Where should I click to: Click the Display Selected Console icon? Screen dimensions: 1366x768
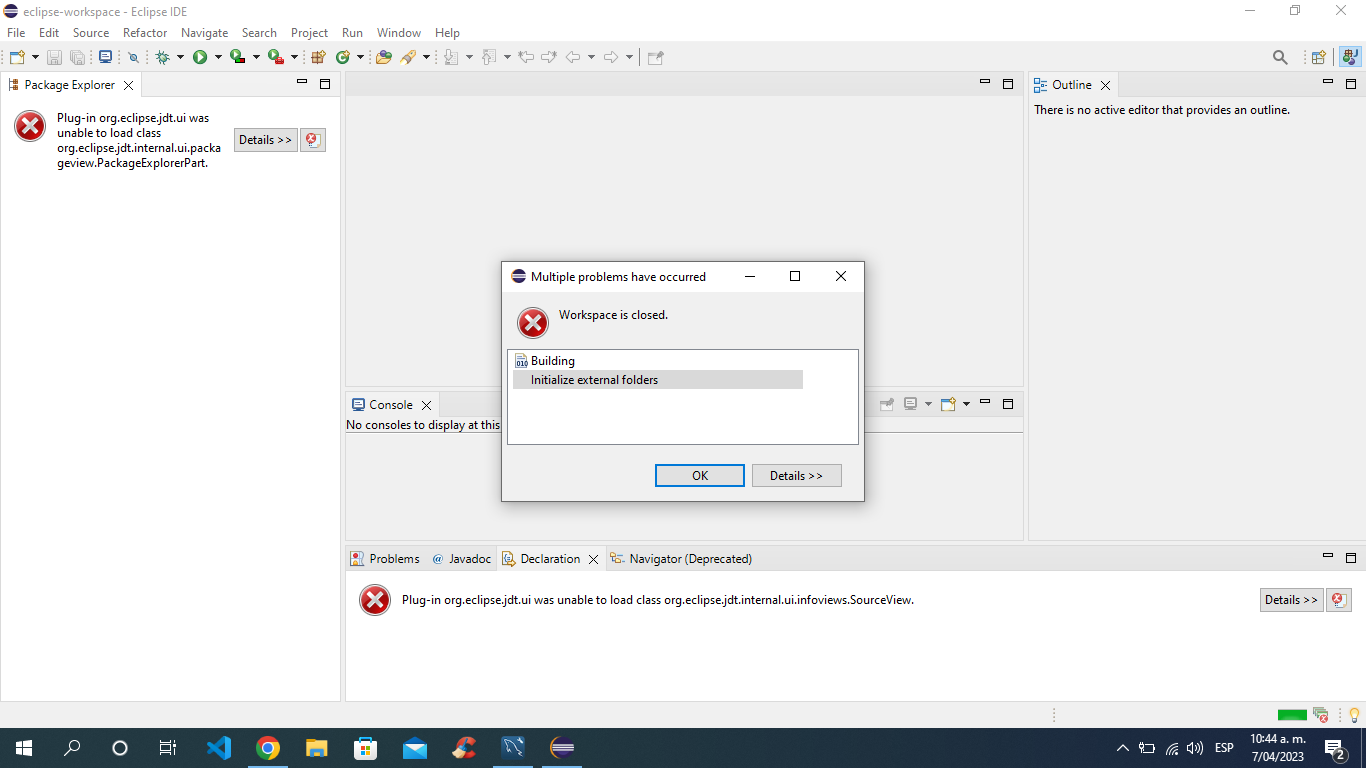(x=911, y=405)
